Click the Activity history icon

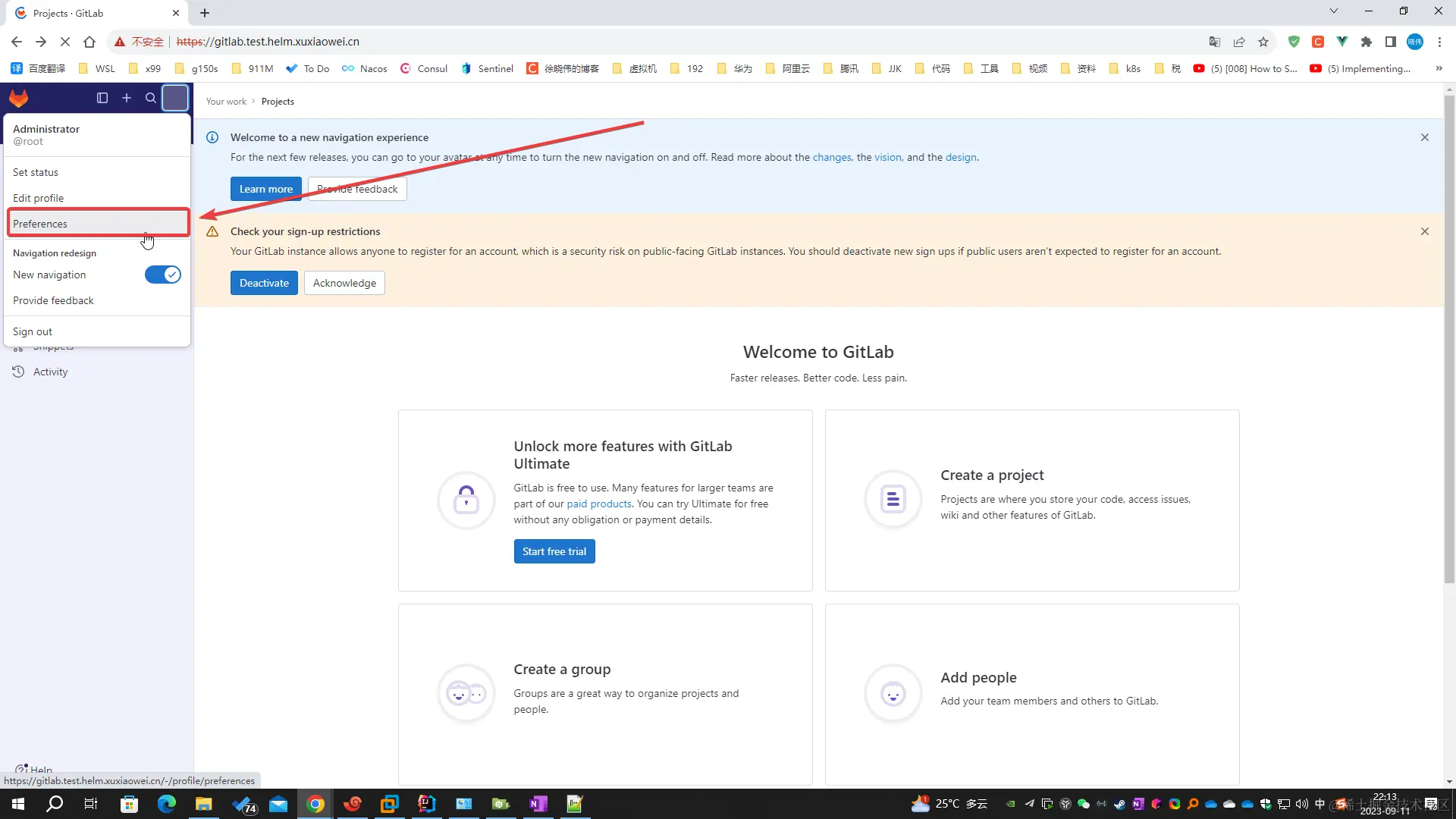18,372
